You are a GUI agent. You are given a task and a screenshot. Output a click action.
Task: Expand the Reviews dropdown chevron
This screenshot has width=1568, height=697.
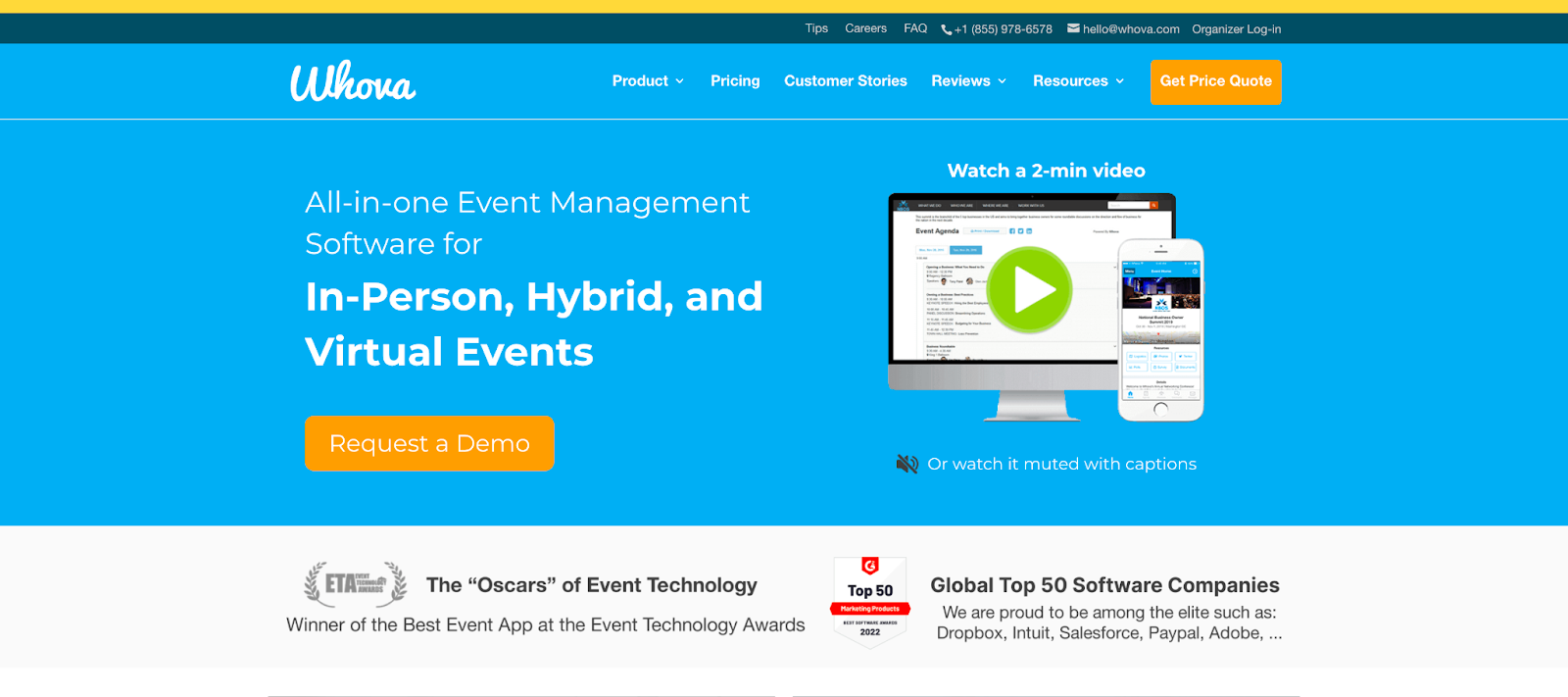coord(1002,81)
